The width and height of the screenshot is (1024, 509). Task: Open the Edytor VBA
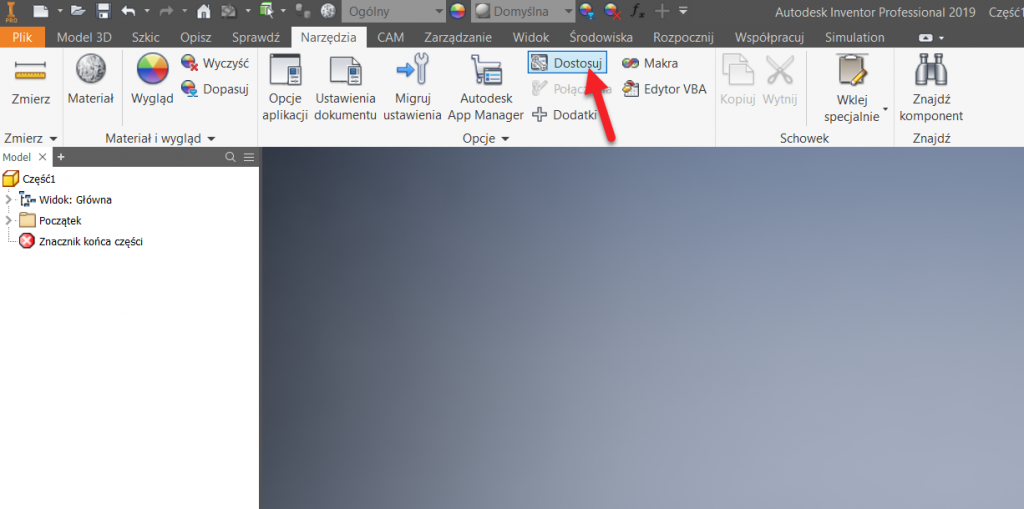[x=664, y=89]
